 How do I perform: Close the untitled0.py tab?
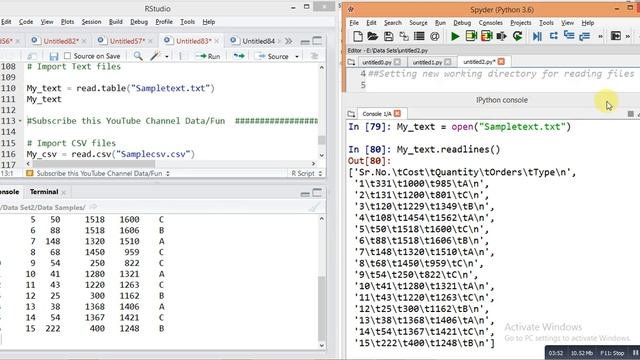[398, 62]
